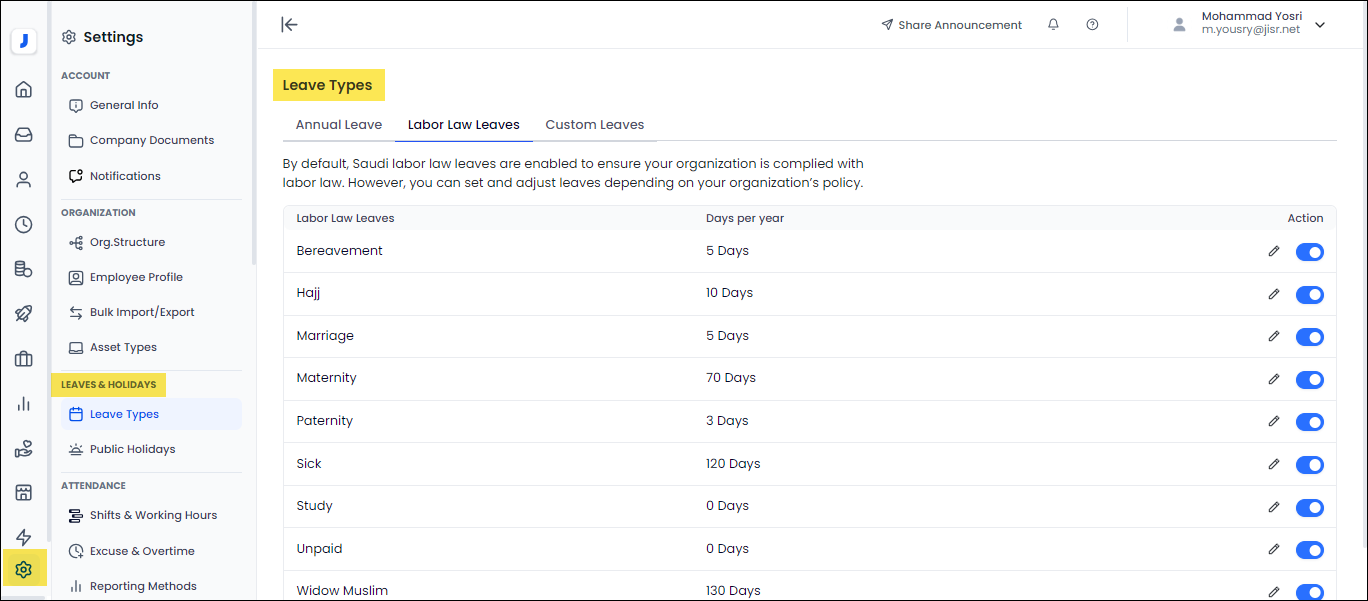
Task: Go to Shifts & Working Hours
Action: 153,515
